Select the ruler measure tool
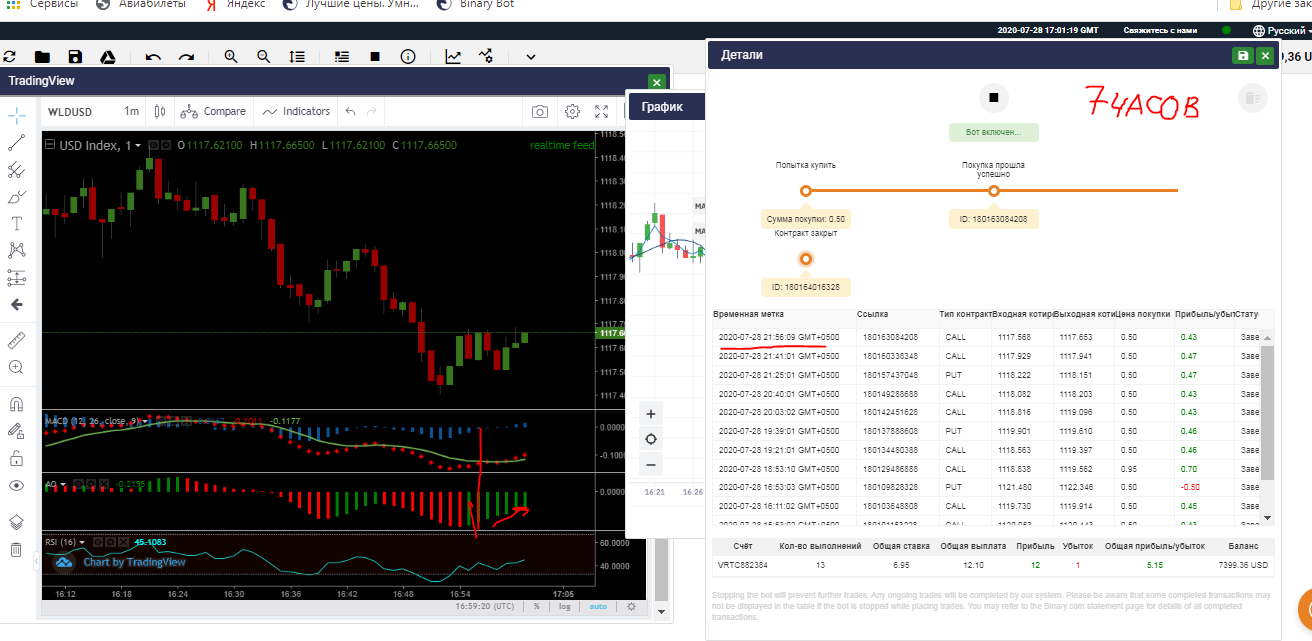Screen dimensions: 1312x641 (x=16, y=341)
